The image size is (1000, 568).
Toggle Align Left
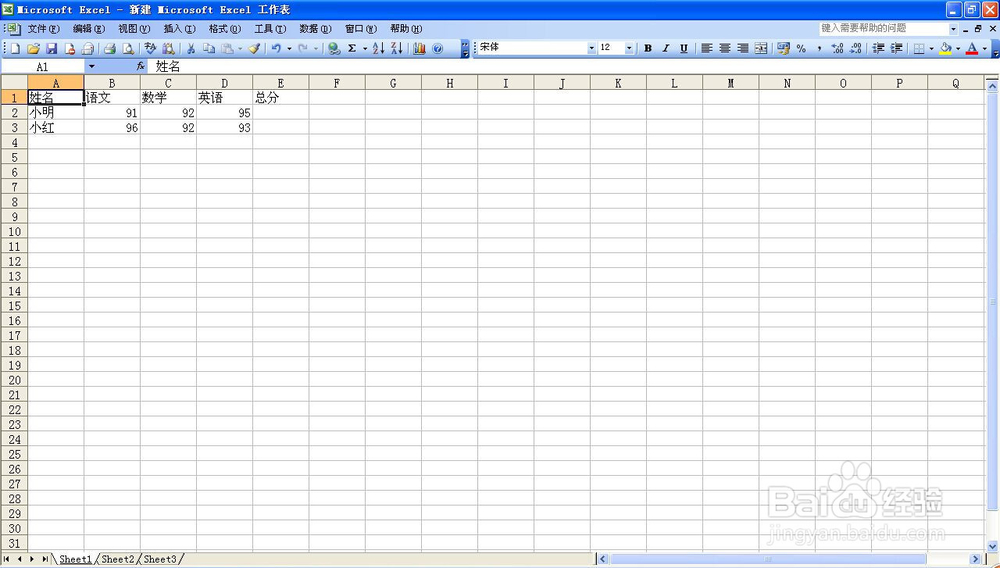pos(707,48)
